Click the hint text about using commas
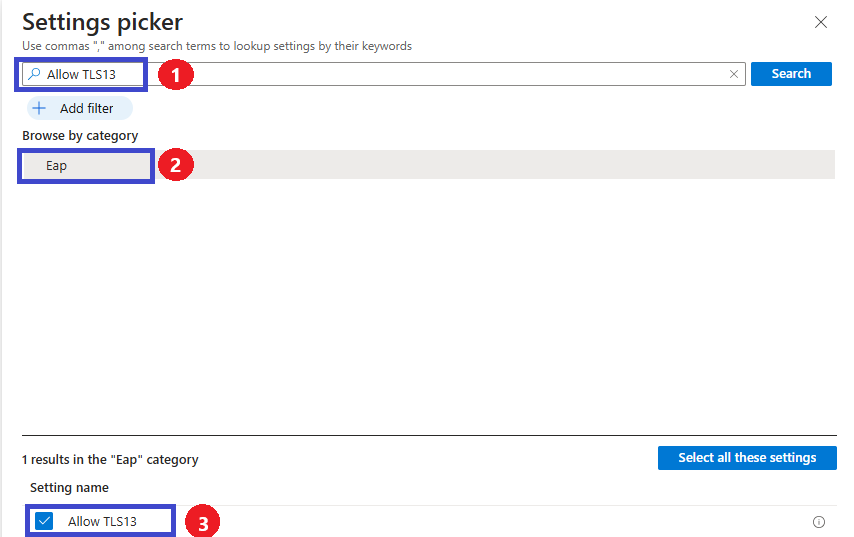Image resolution: width=854 pixels, height=537 pixels. (217, 46)
